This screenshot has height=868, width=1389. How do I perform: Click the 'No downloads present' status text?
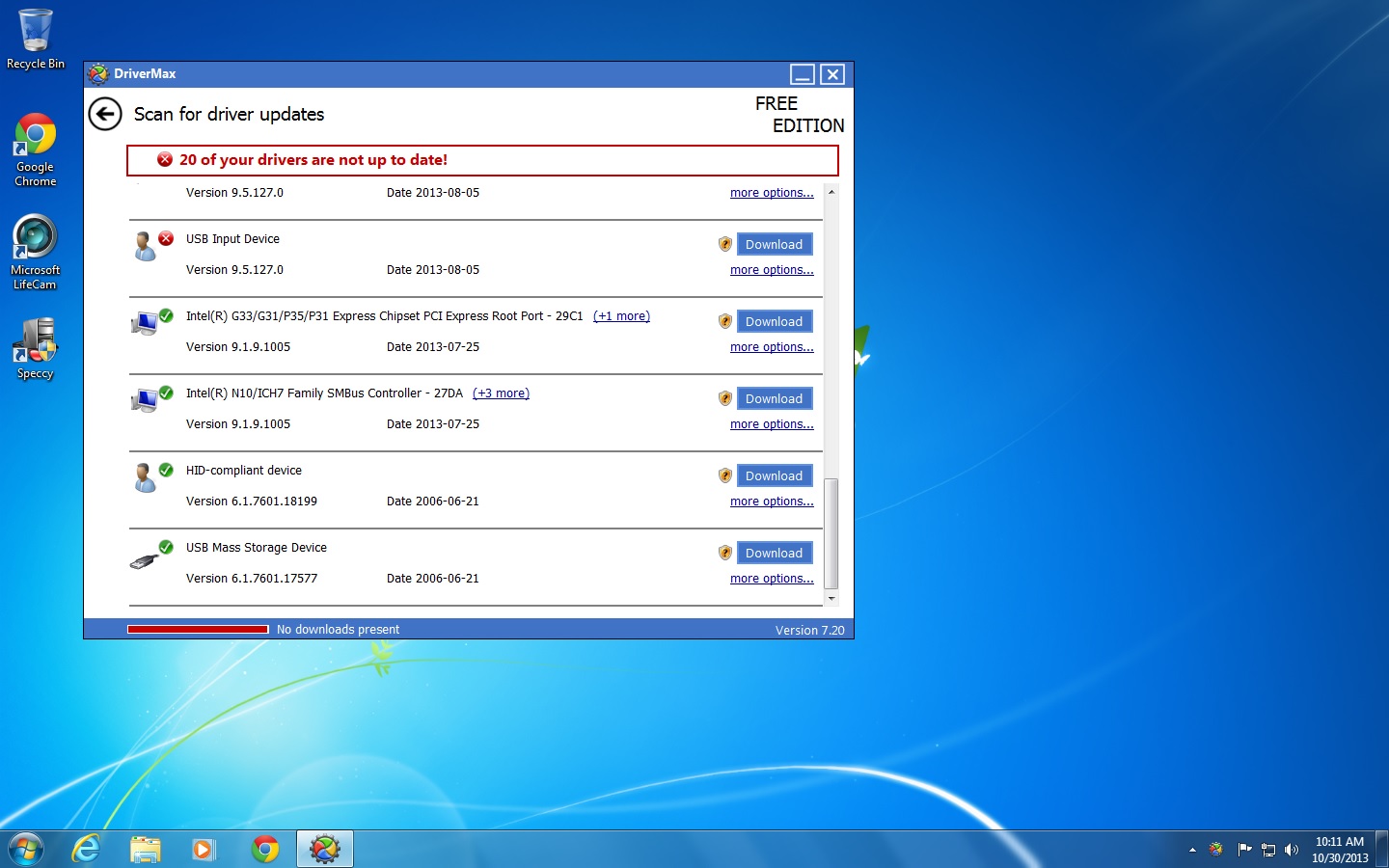point(338,630)
